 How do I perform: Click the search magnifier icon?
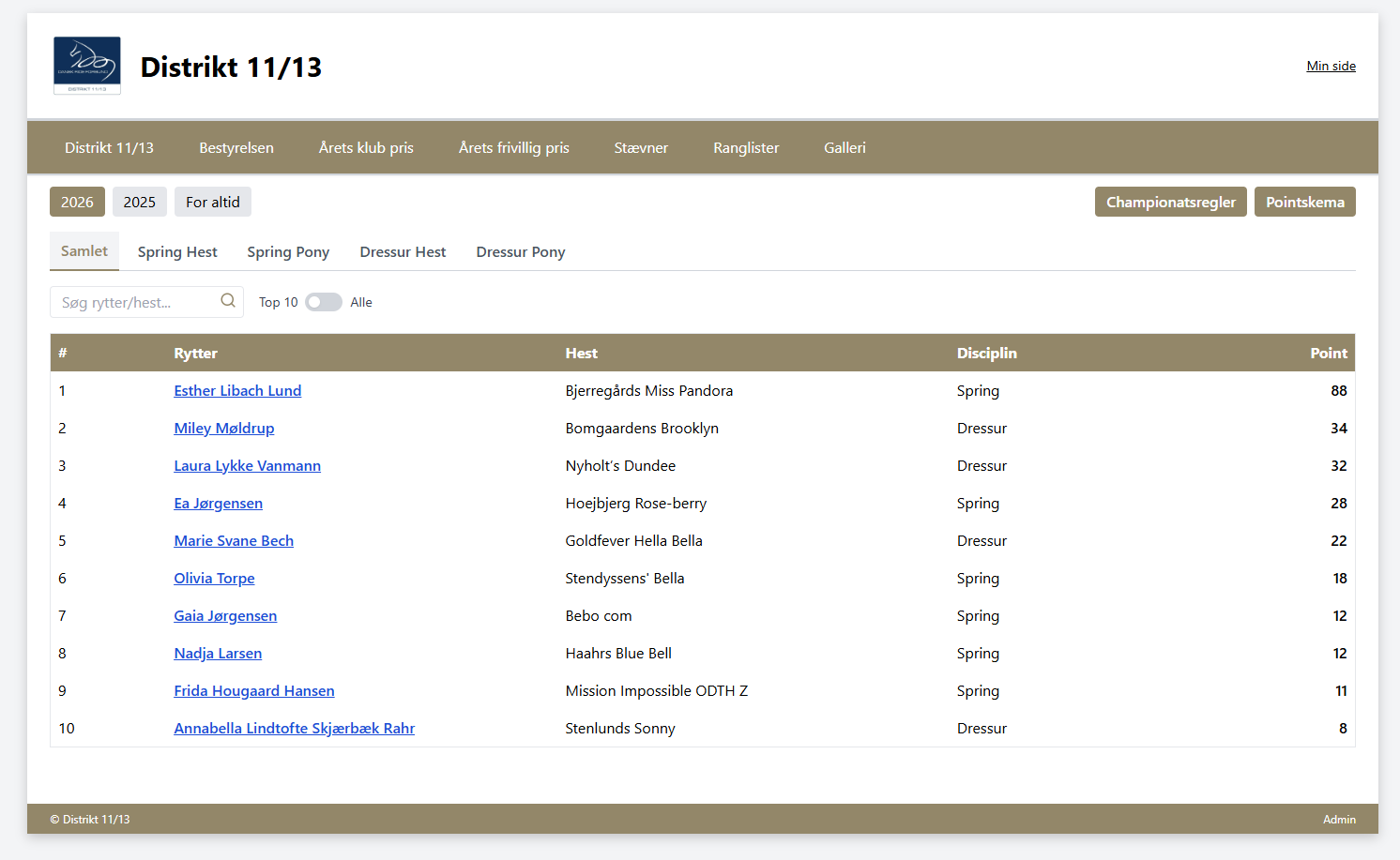[x=227, y=301]
